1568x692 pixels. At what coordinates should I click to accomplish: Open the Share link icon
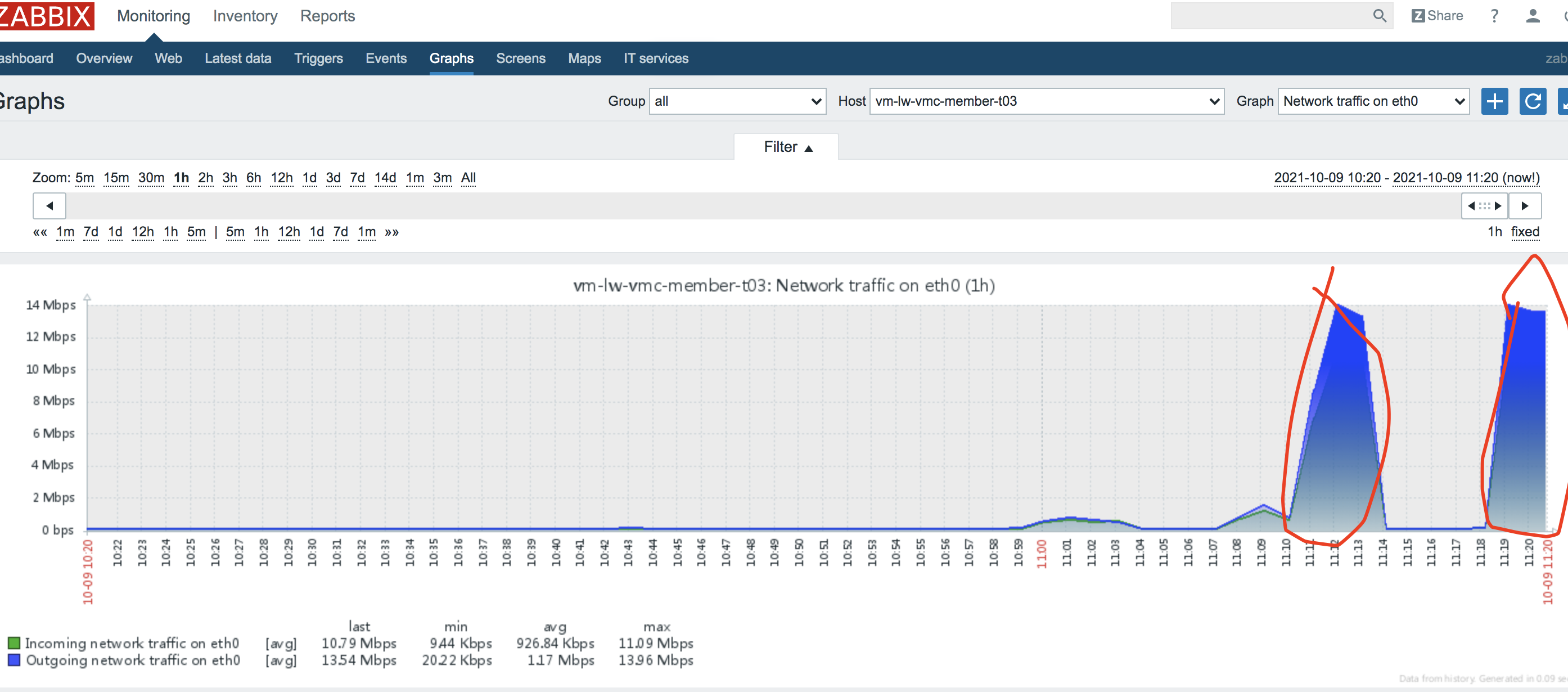1436,16
